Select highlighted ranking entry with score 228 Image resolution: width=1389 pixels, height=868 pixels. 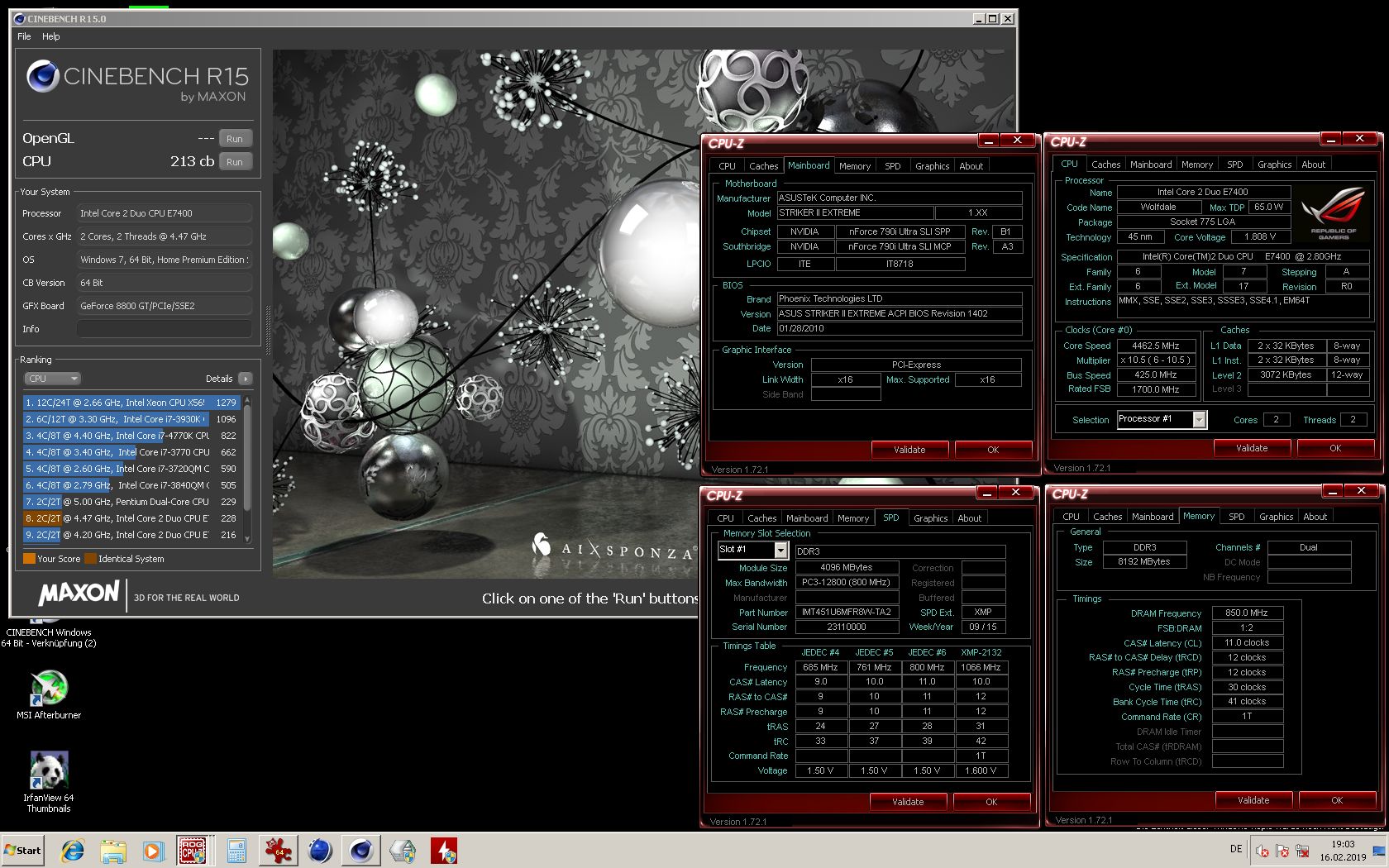(131, 518)
